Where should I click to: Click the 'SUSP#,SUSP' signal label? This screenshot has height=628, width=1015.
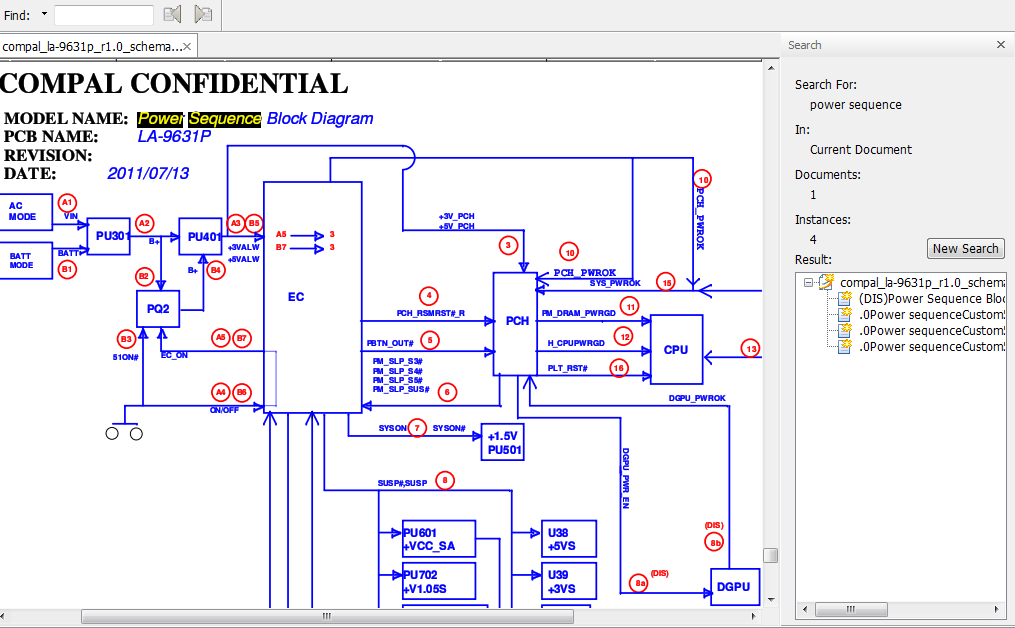(402, 483)
